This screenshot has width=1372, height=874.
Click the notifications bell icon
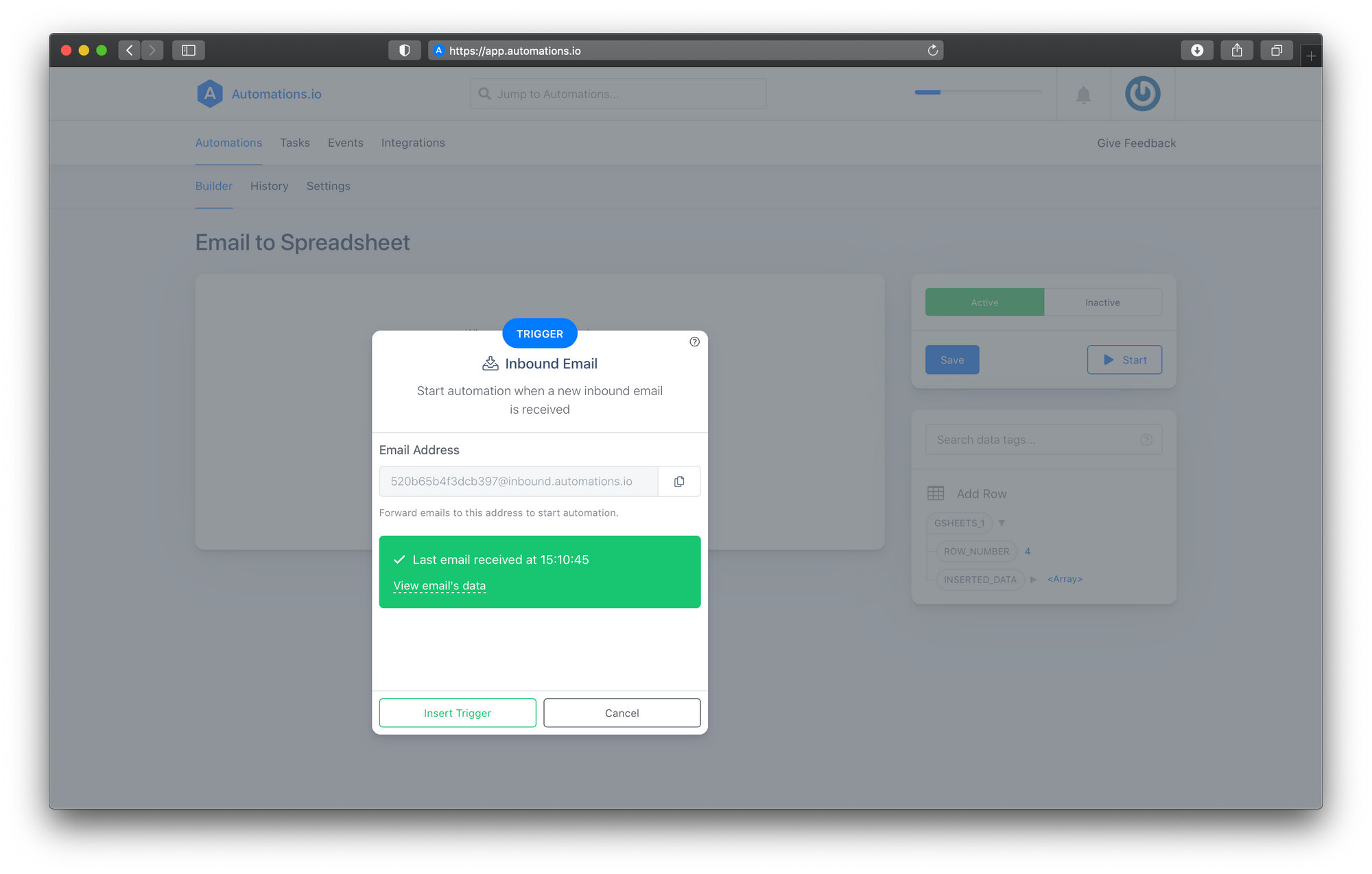tap(1083, 94)
